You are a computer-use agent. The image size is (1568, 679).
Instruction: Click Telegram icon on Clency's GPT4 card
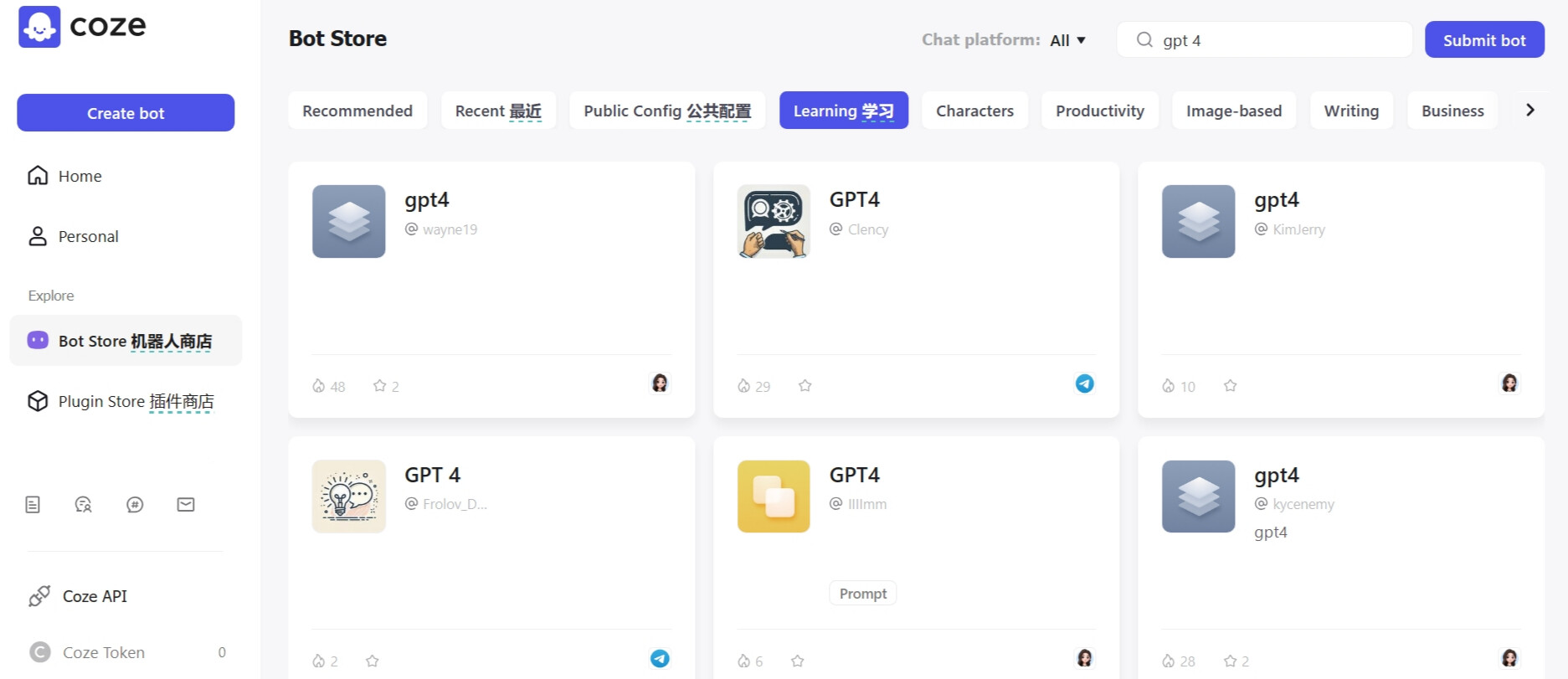pos(1085,383)
